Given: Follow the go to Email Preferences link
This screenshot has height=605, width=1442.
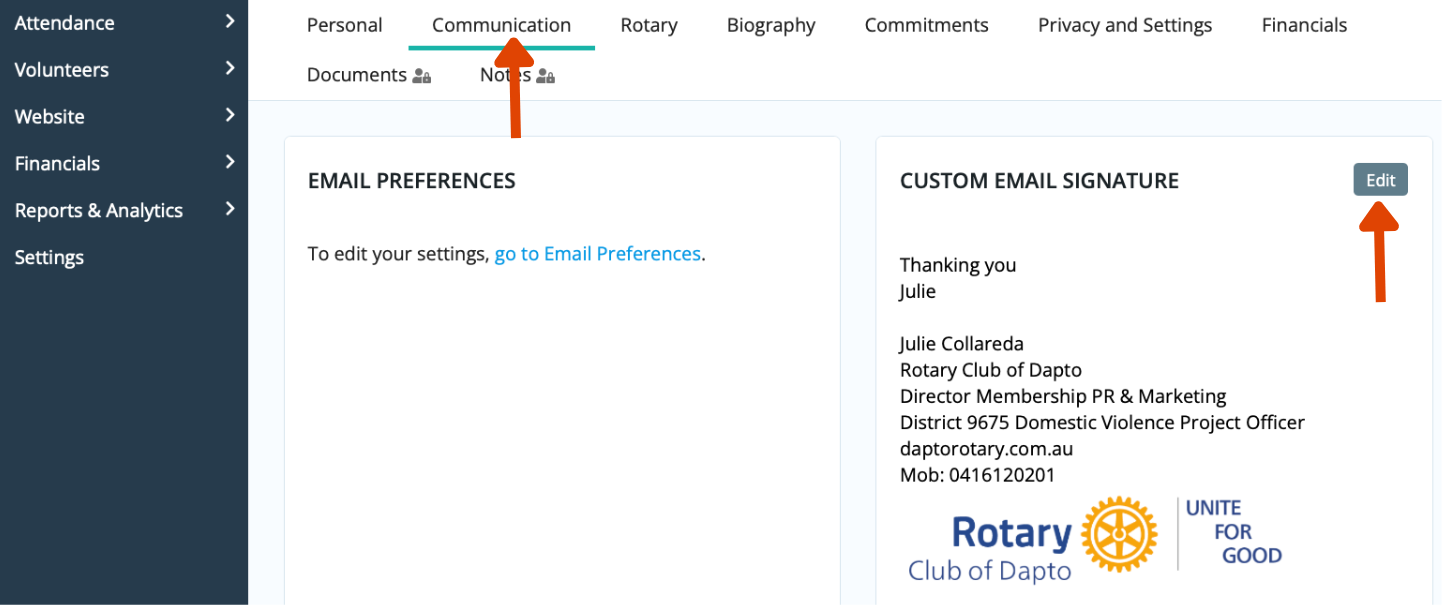Looking at the screenshot, I should pos(597,254).
